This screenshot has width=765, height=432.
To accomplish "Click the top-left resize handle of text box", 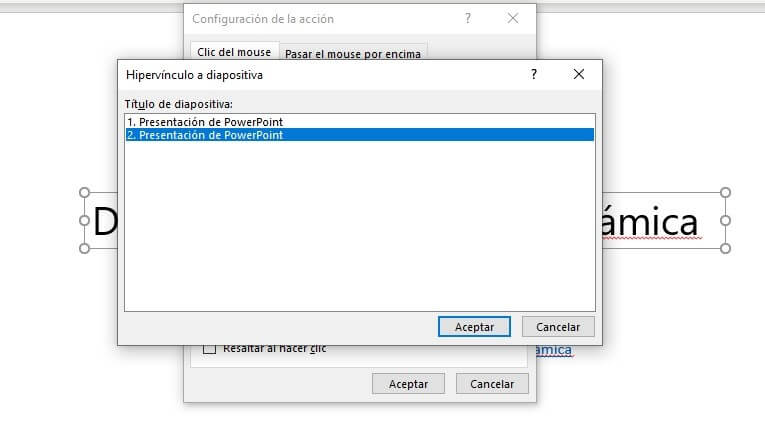I will [x=84, y=192].
